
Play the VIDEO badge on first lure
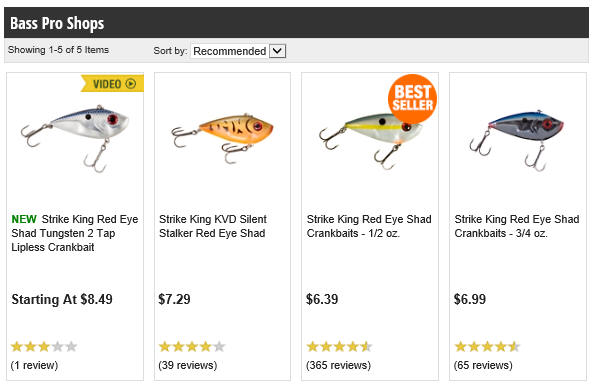[113, 83]
